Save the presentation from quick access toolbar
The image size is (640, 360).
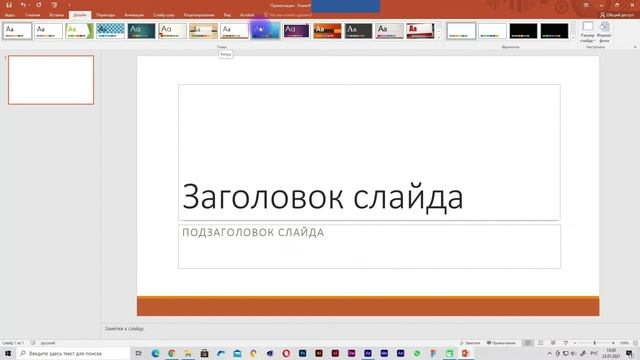(9, 5)
